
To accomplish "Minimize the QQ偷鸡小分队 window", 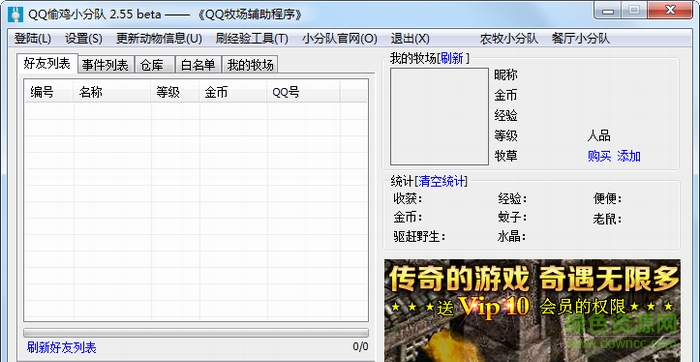I will coord(609,10).
